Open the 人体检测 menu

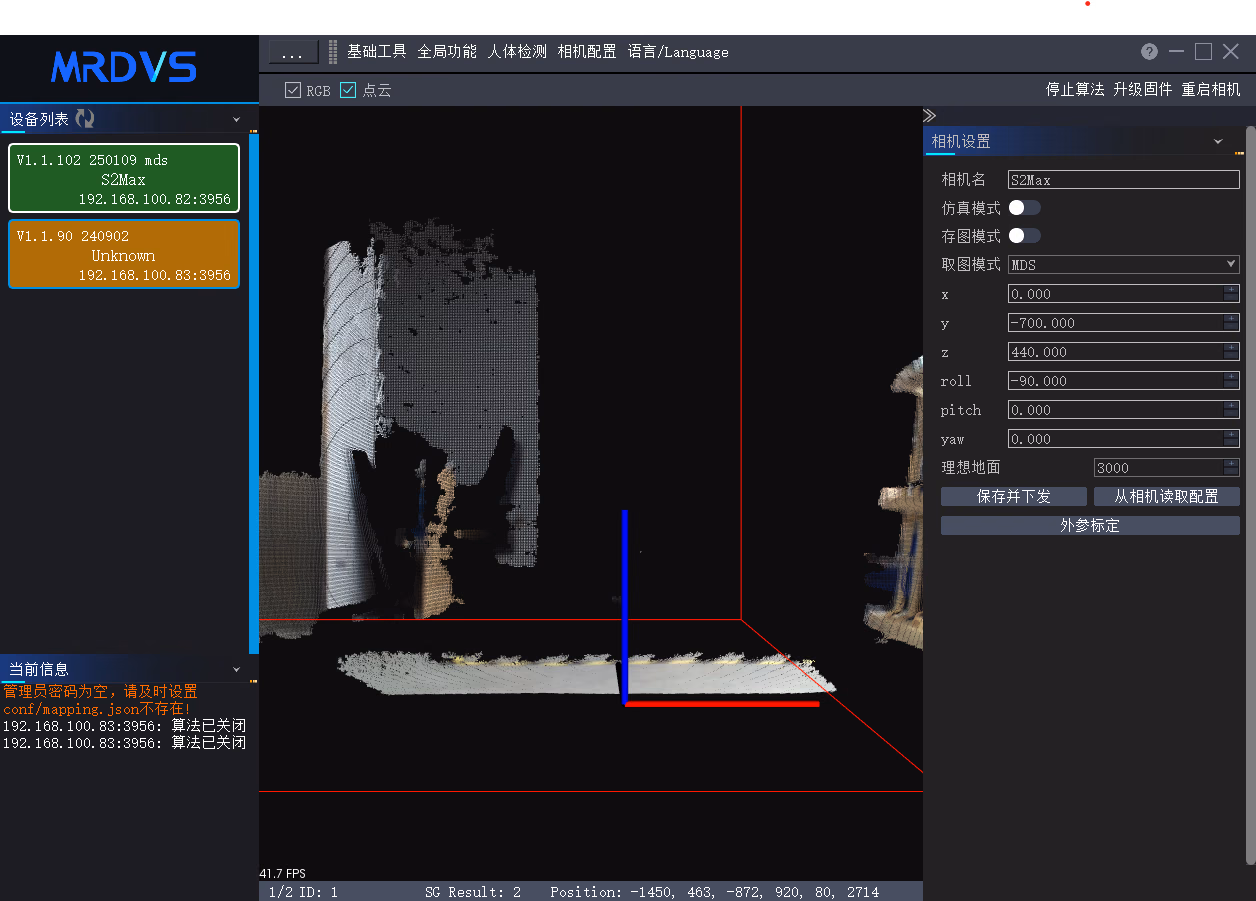click(517, 52)
